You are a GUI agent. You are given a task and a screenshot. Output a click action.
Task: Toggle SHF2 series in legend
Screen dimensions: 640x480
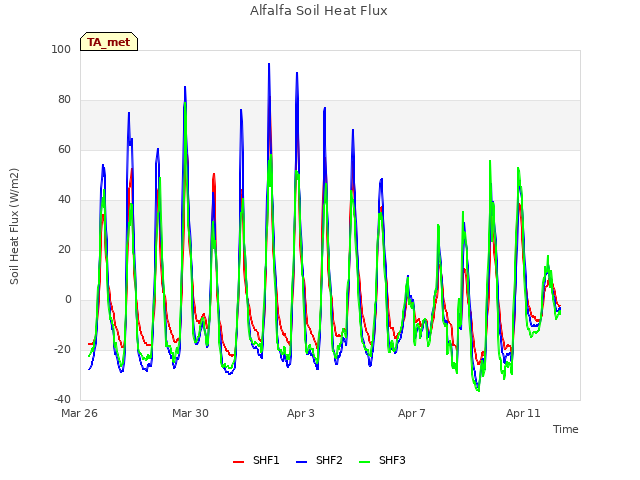pyautogui.click(x=319, y=460)
